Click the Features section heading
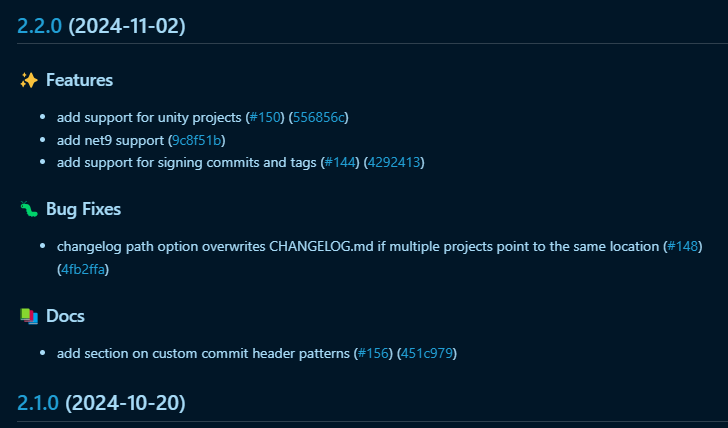 coord(79,80)
